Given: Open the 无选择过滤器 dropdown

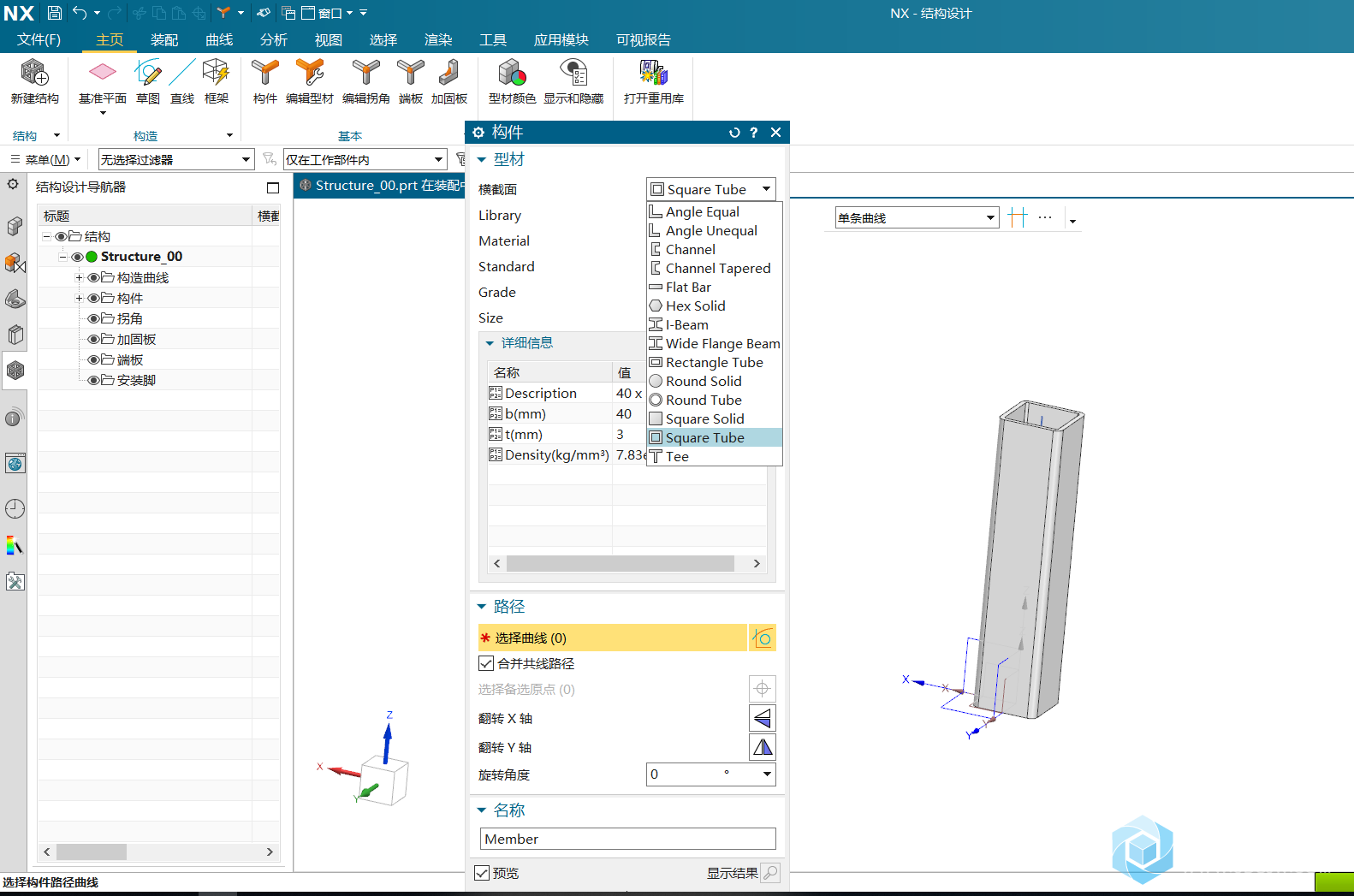Looking at the screenshot, I should tap(176, 159).
